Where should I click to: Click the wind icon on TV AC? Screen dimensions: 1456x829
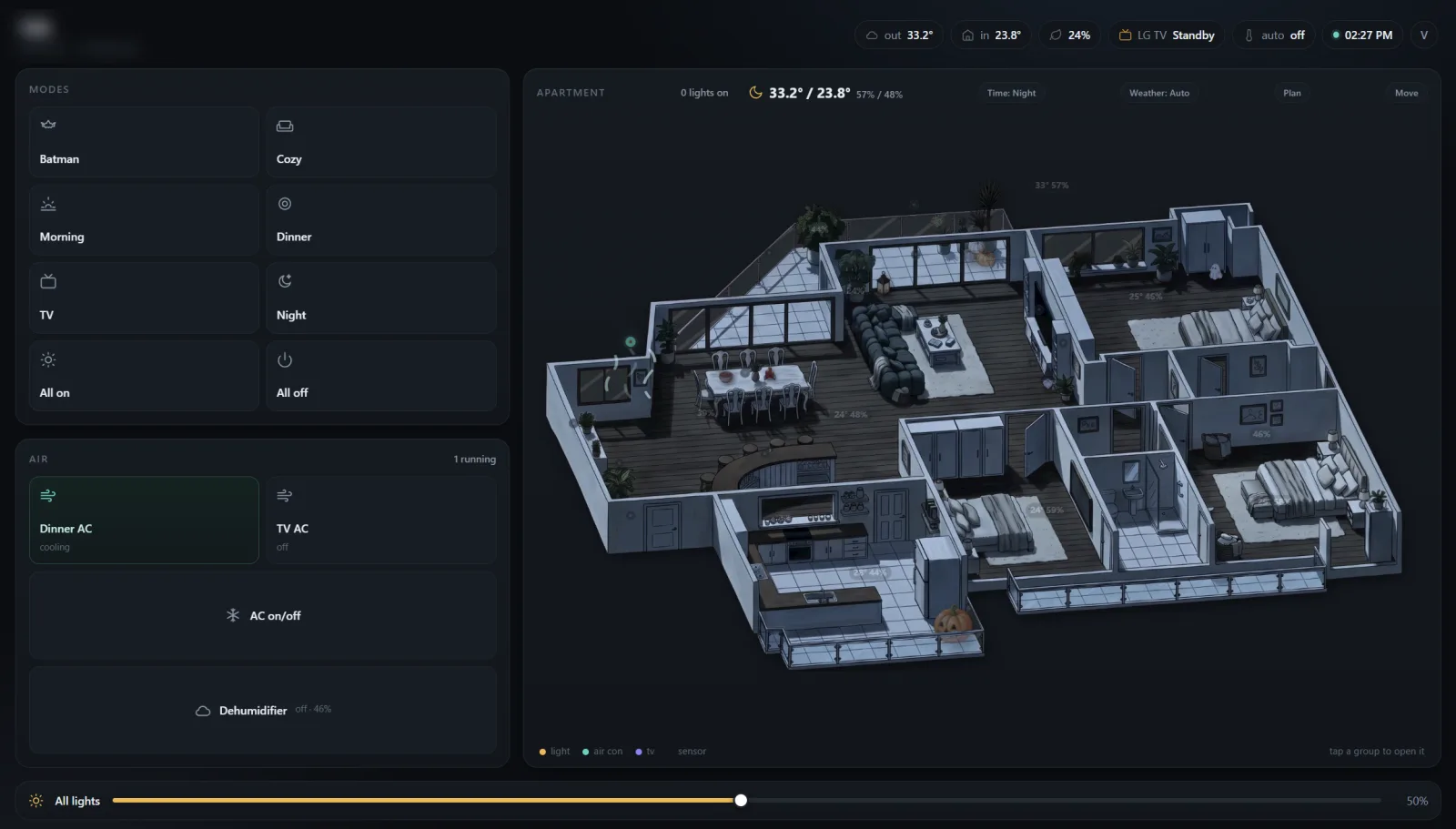coord(285,495)
